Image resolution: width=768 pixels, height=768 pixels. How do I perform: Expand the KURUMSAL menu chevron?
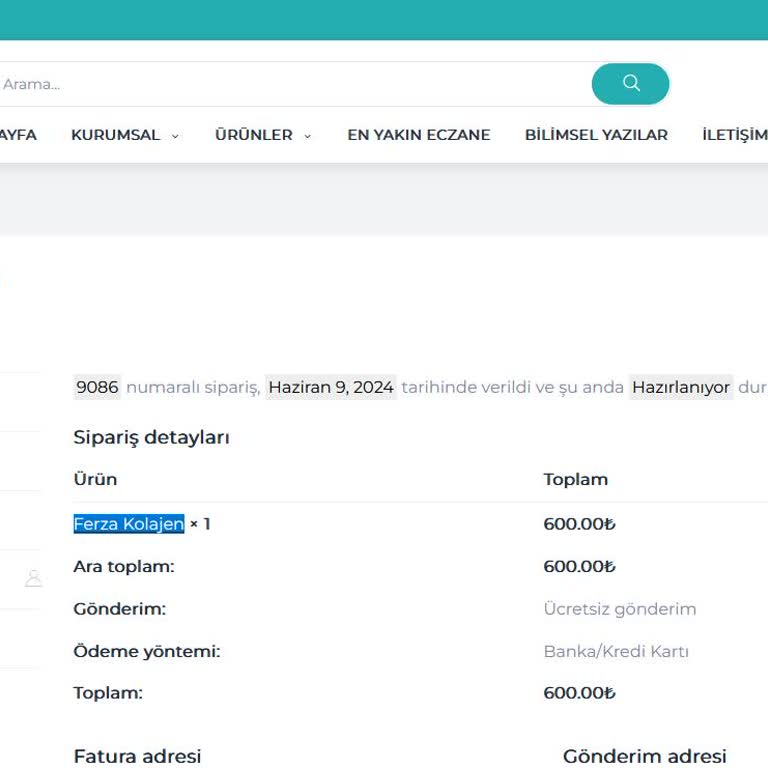coord(175,136)
